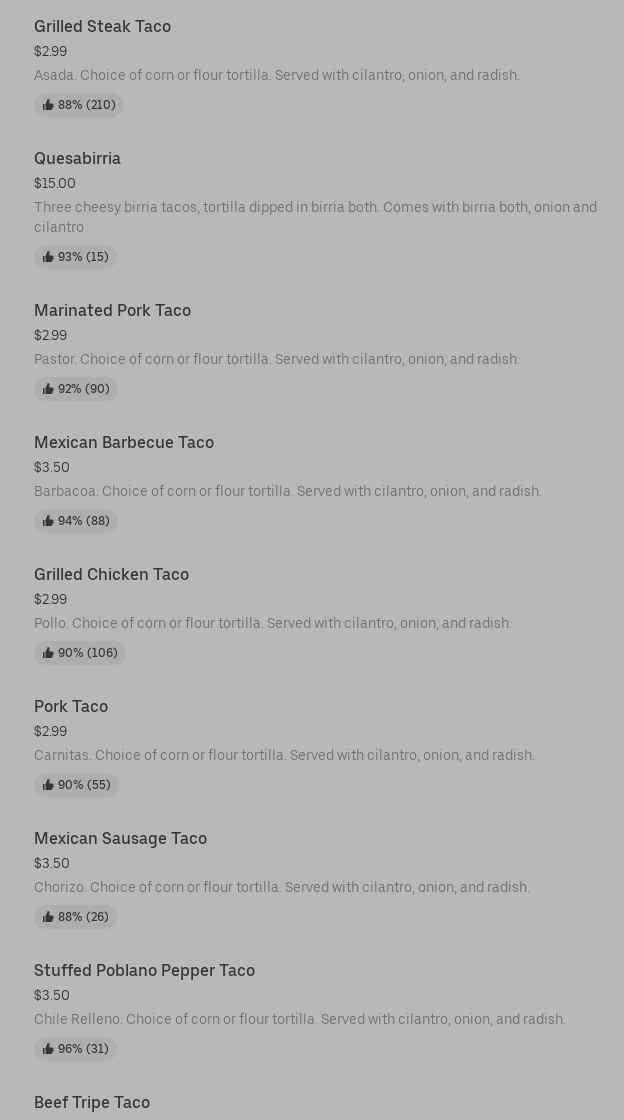Open the Grilled Steak Taco item
Screen dimensions: 624x1120
pyautogui.click(x=102, y=27)
